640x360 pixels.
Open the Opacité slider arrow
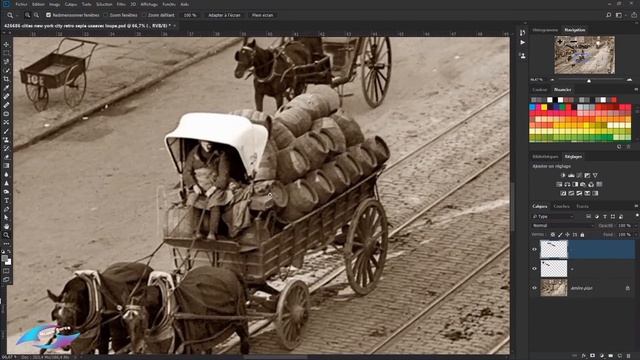pos(636,225)
